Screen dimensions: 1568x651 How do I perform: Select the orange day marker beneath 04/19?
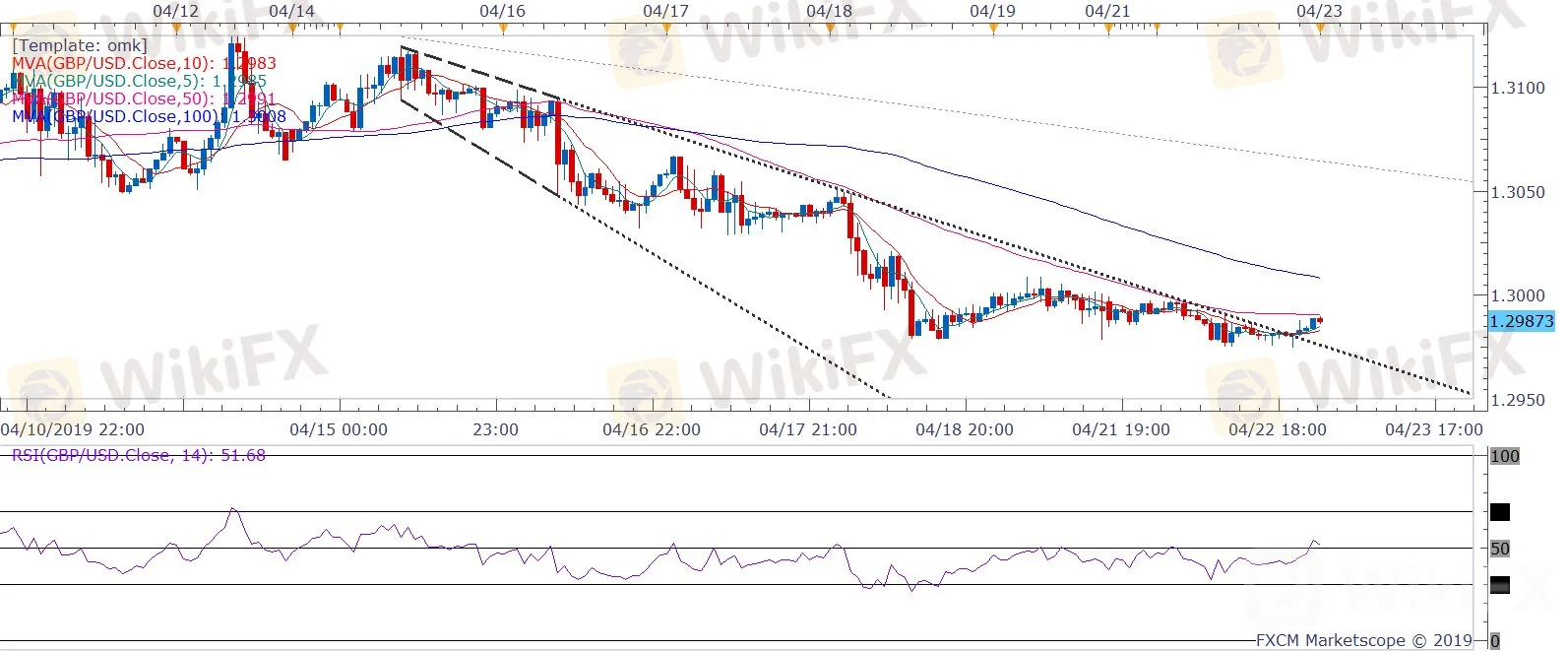(x=992, y=29)
